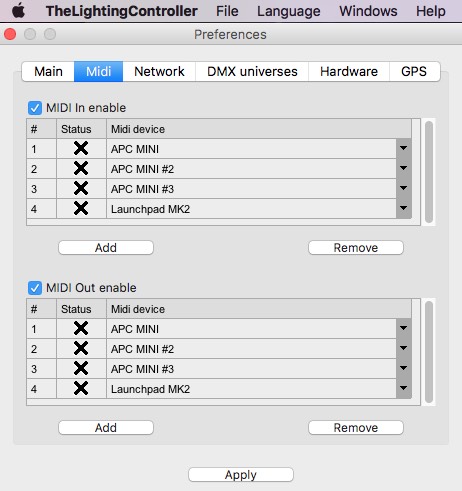The height and width of the screenshot is (491, 462).
Task: Select row number 1 in MIDI In table
Action: tap(41, 149)
